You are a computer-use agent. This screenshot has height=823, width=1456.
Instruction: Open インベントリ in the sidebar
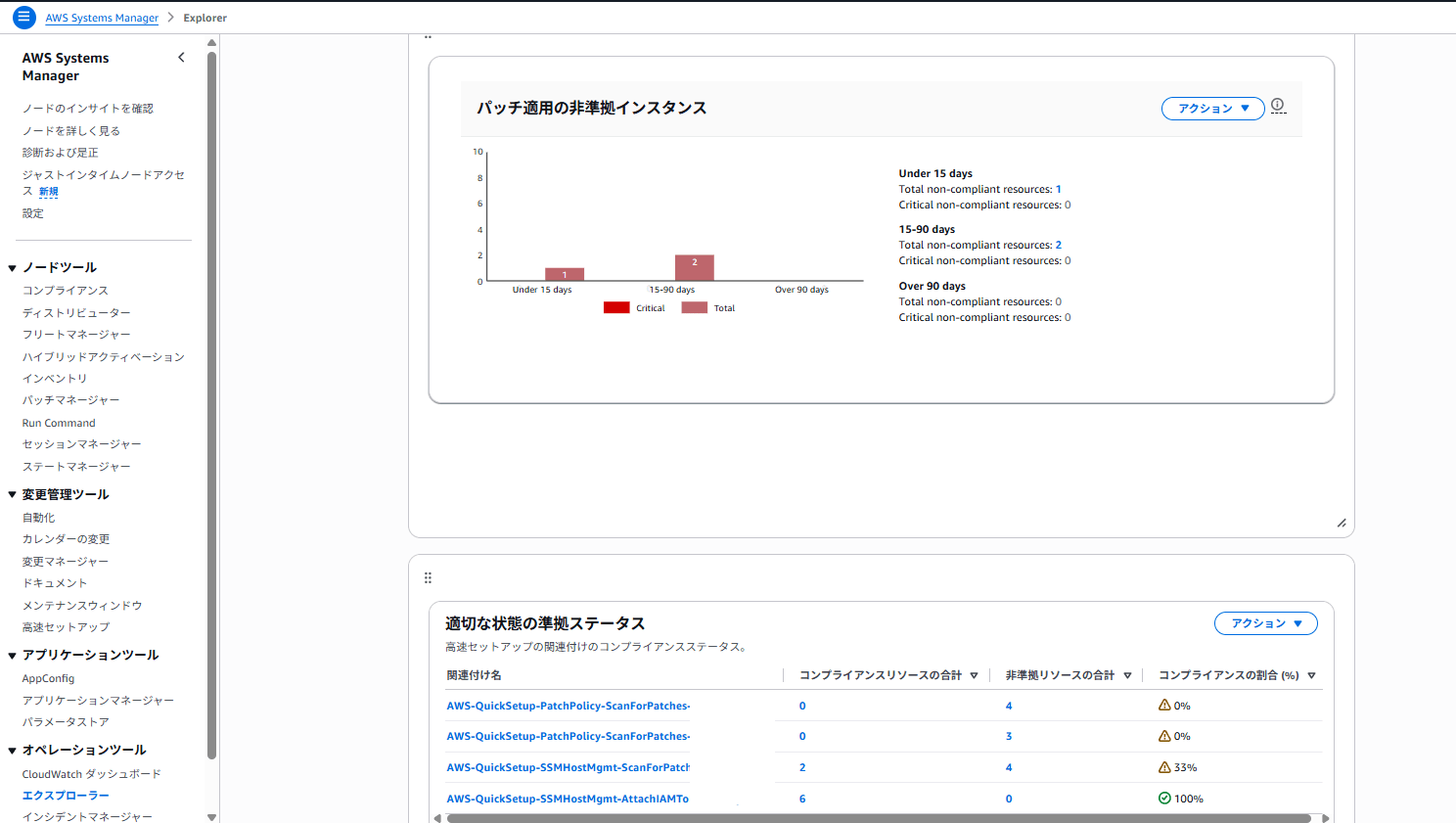point(55,379)
